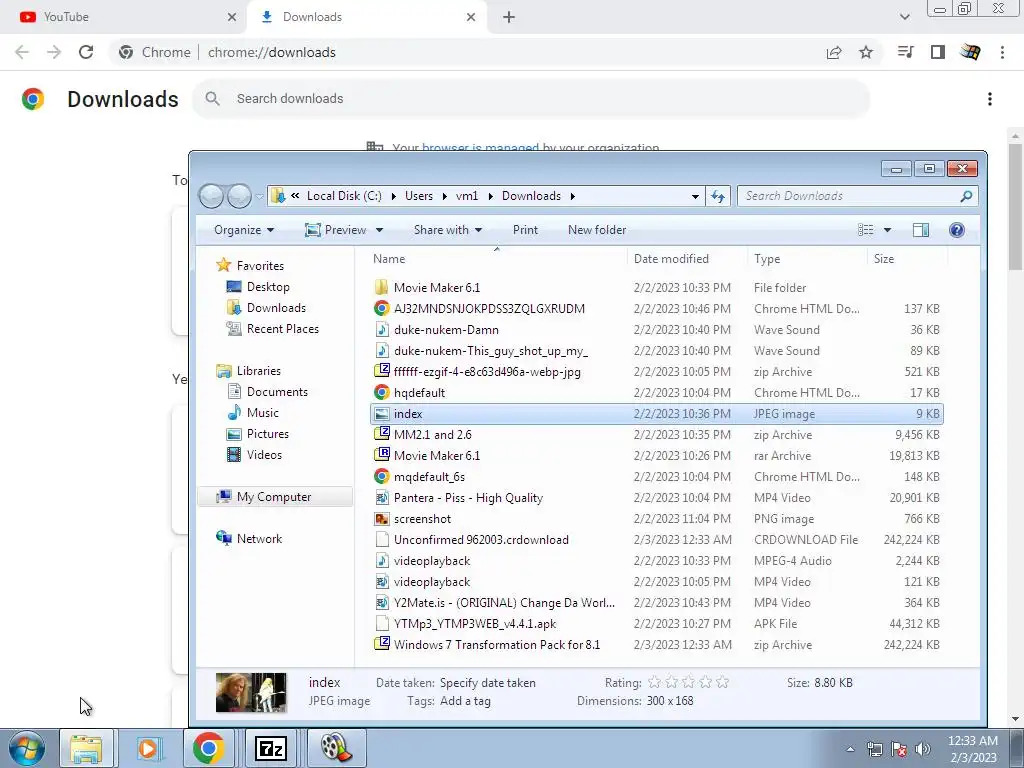Open the Pictures library

257,434
